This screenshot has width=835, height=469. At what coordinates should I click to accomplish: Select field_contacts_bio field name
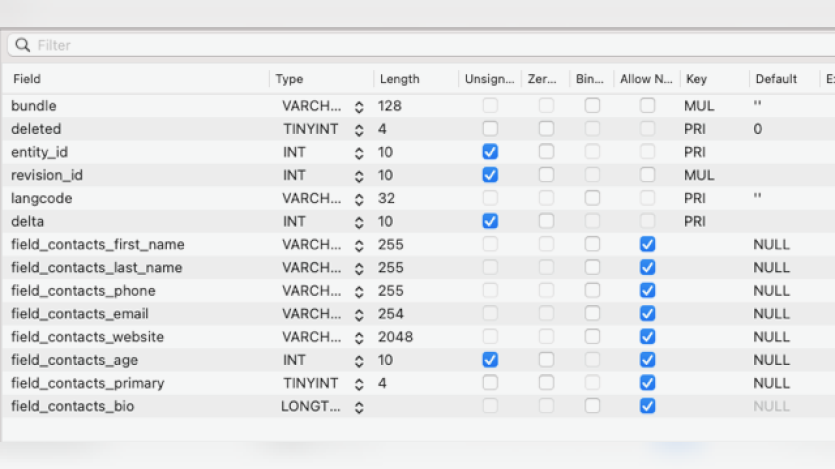[72, 406]
